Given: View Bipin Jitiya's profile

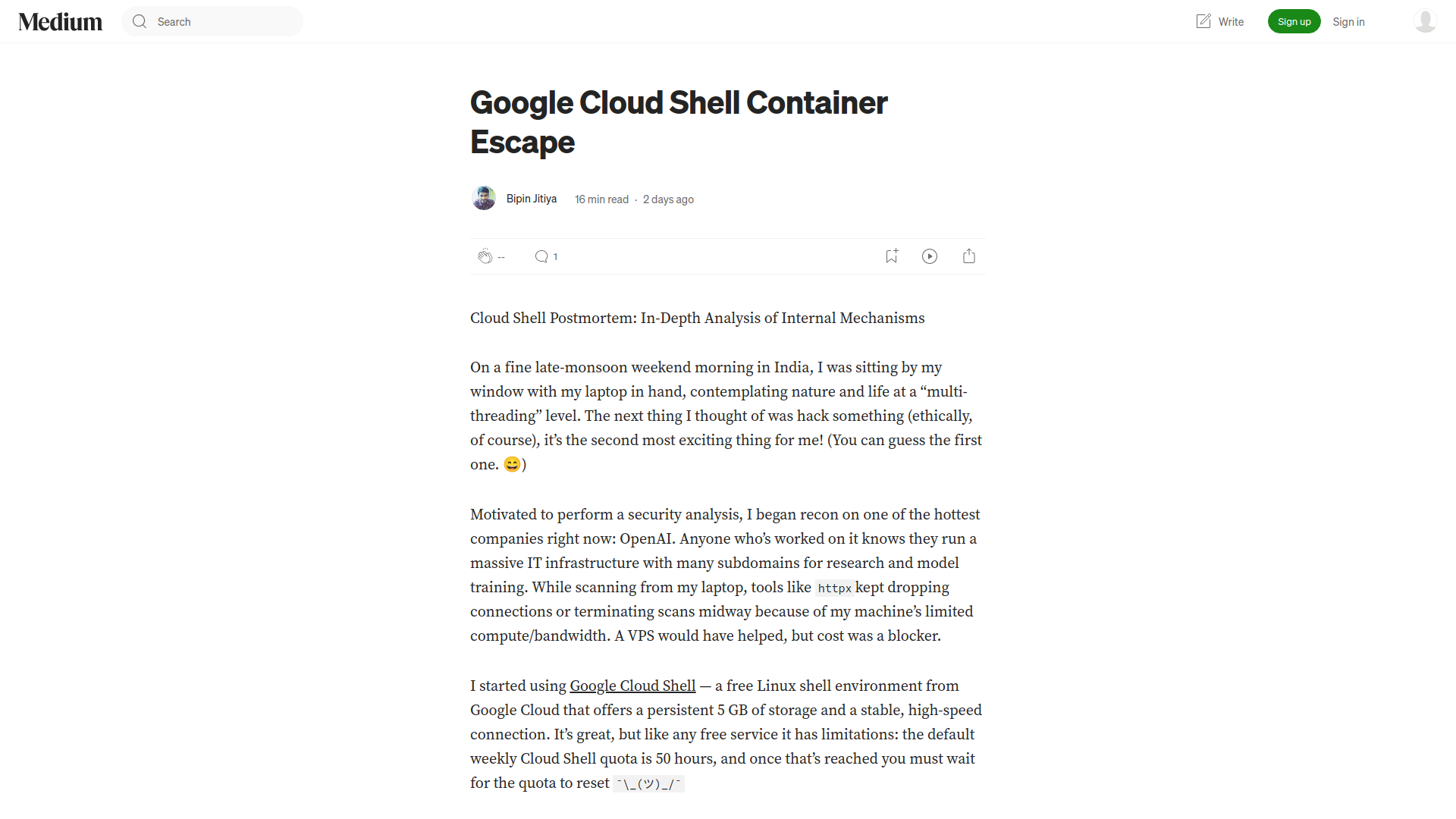Looking at the screenshot, I should point(531,199).
